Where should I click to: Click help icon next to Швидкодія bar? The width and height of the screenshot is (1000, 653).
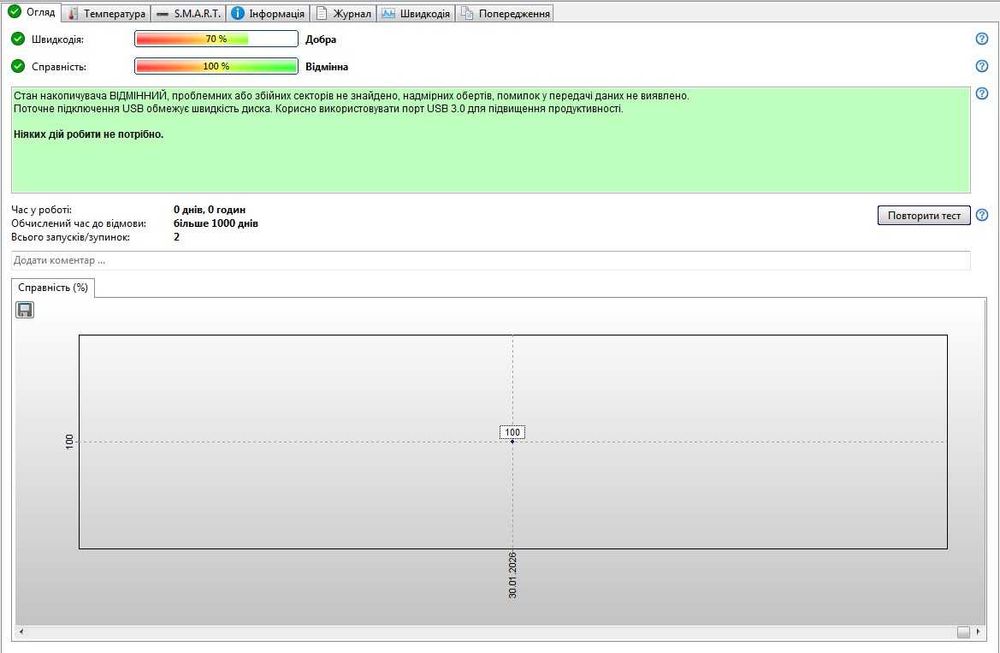[982, 39]
